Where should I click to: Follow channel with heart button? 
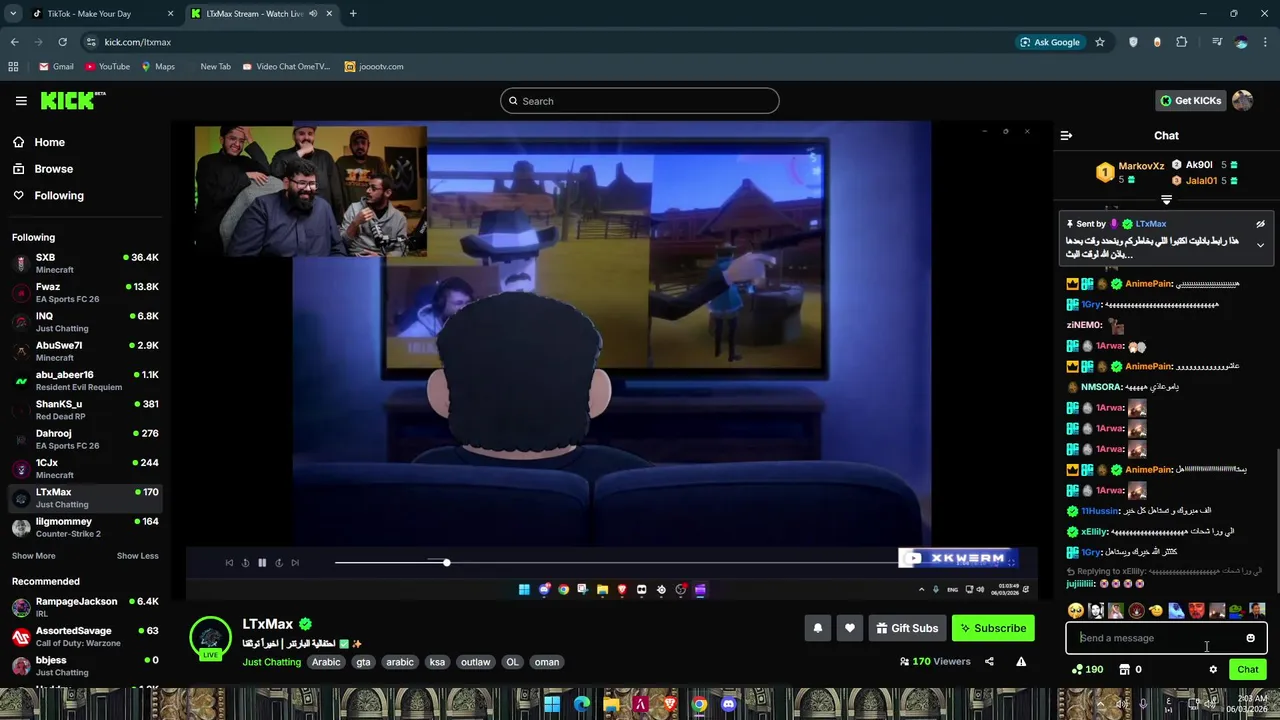click(x=849, y=628)
